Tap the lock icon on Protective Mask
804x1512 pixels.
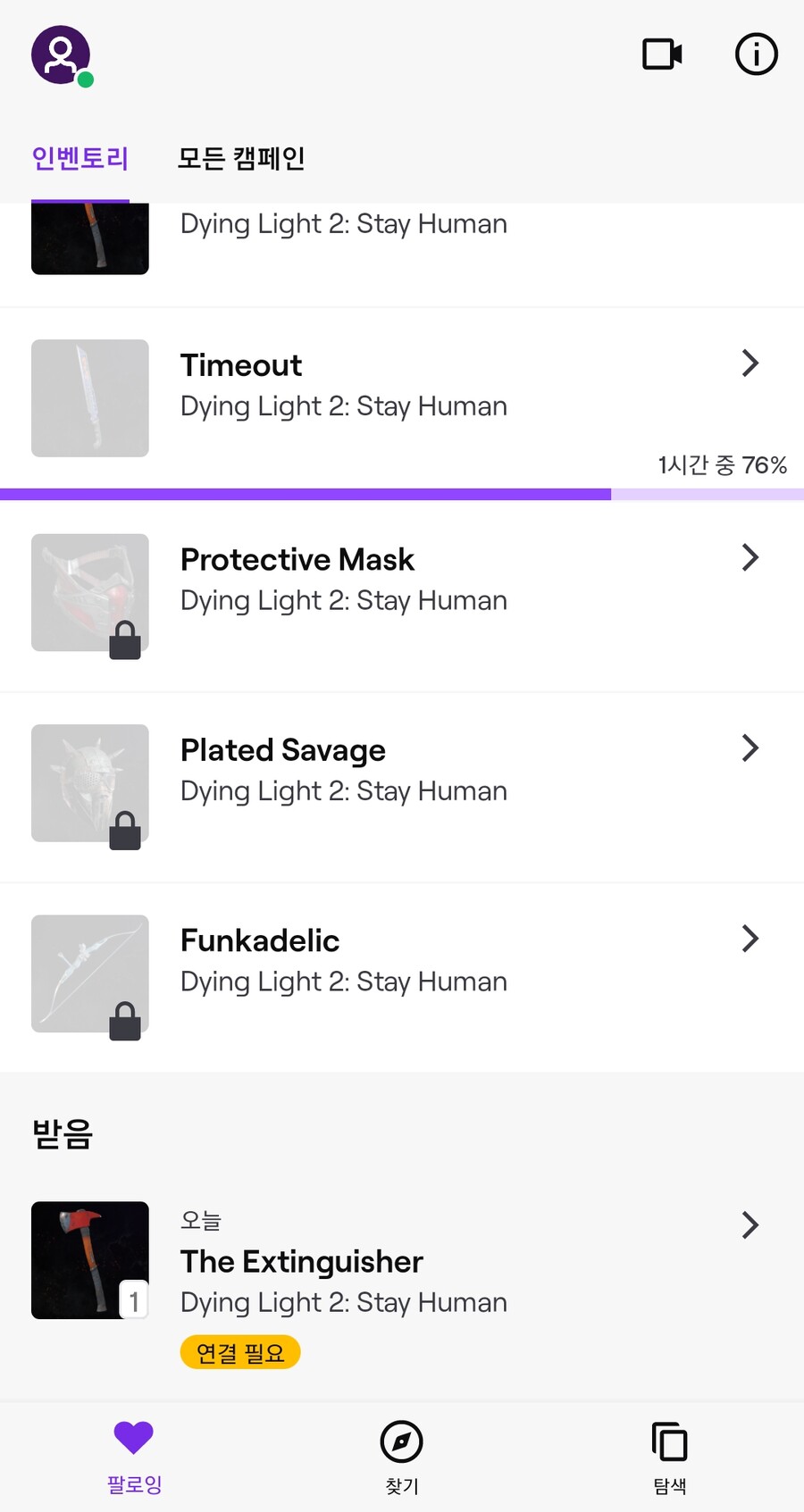click(x=125, y=640)
